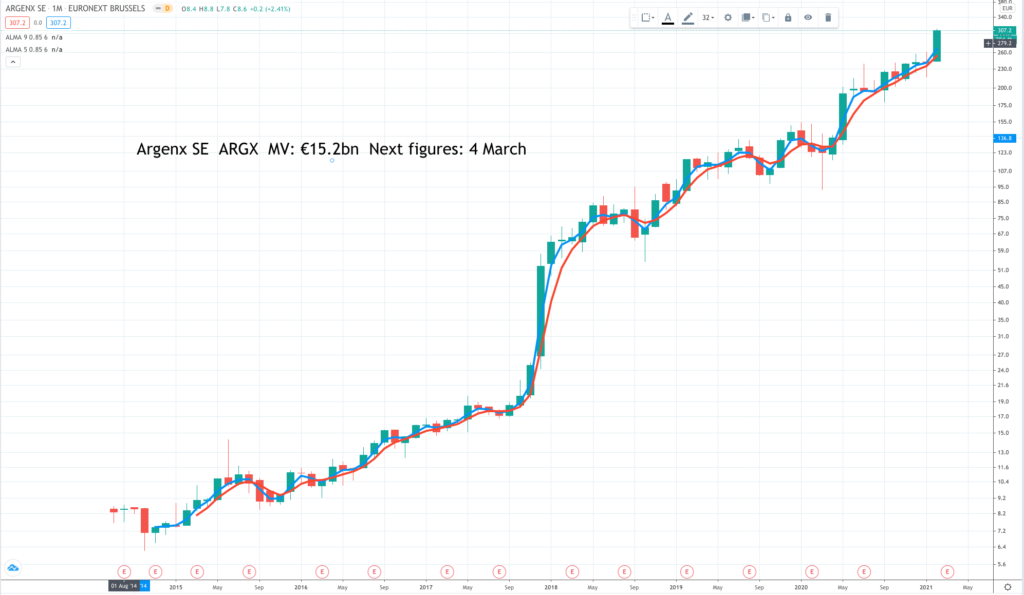Click the 2015 label on the time axis
1024x595 pixels.
pyautogui.click(x=176, y=587)
